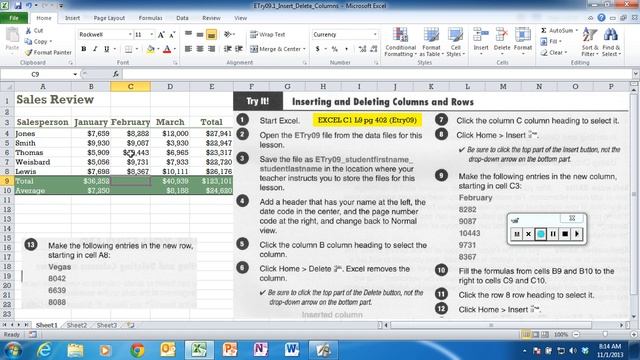Expand the Sort & Filter menu
640x360 pixels.
point(590,42)
